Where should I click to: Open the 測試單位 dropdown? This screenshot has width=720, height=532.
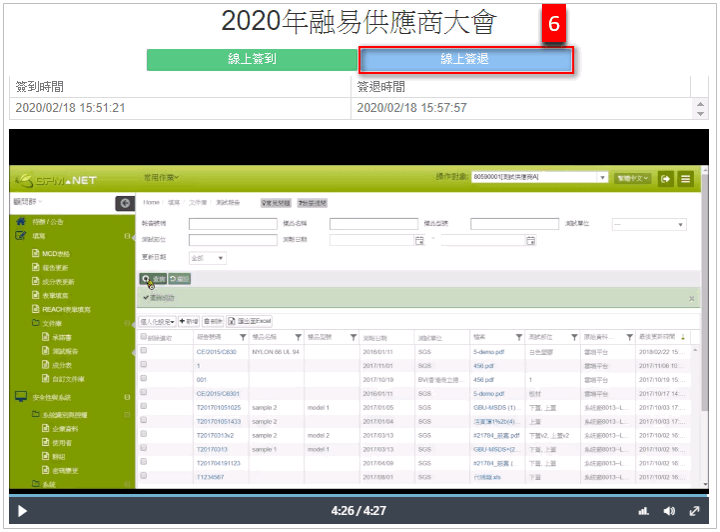click(x=649, y=224)
